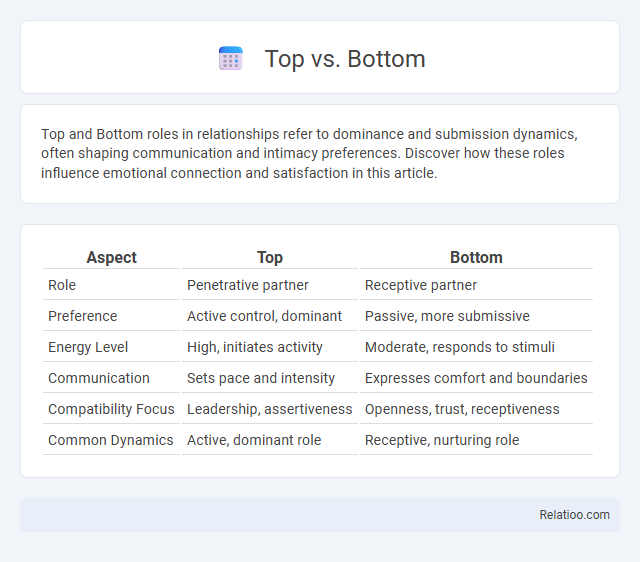Viewport: 640px width, 562px height.
Task: Click the 'Bottom' column header
Action: (476, 258)
